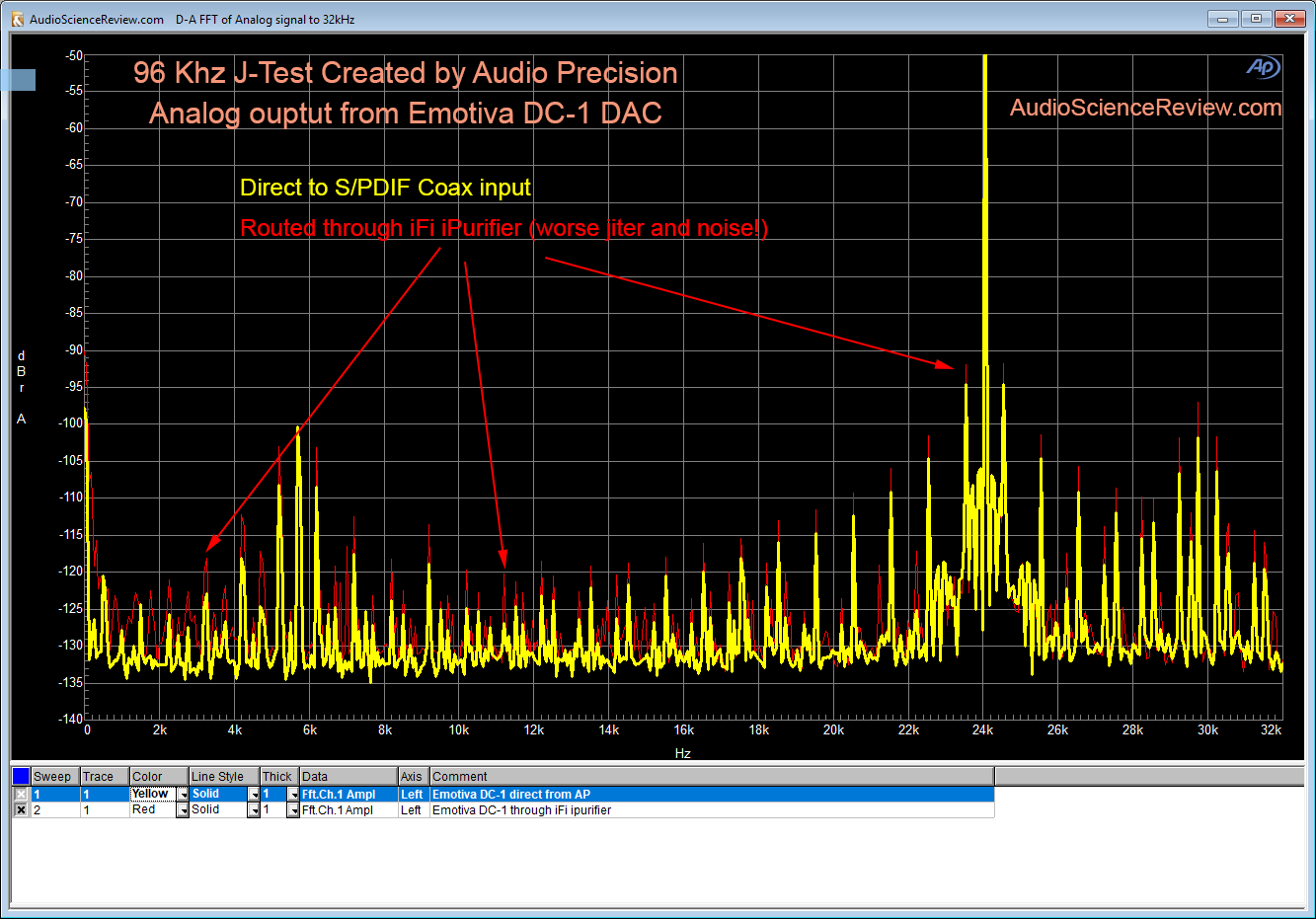Click the '-140' y-axis tick label
This screenshot has height=919, width=1316.
71,719
